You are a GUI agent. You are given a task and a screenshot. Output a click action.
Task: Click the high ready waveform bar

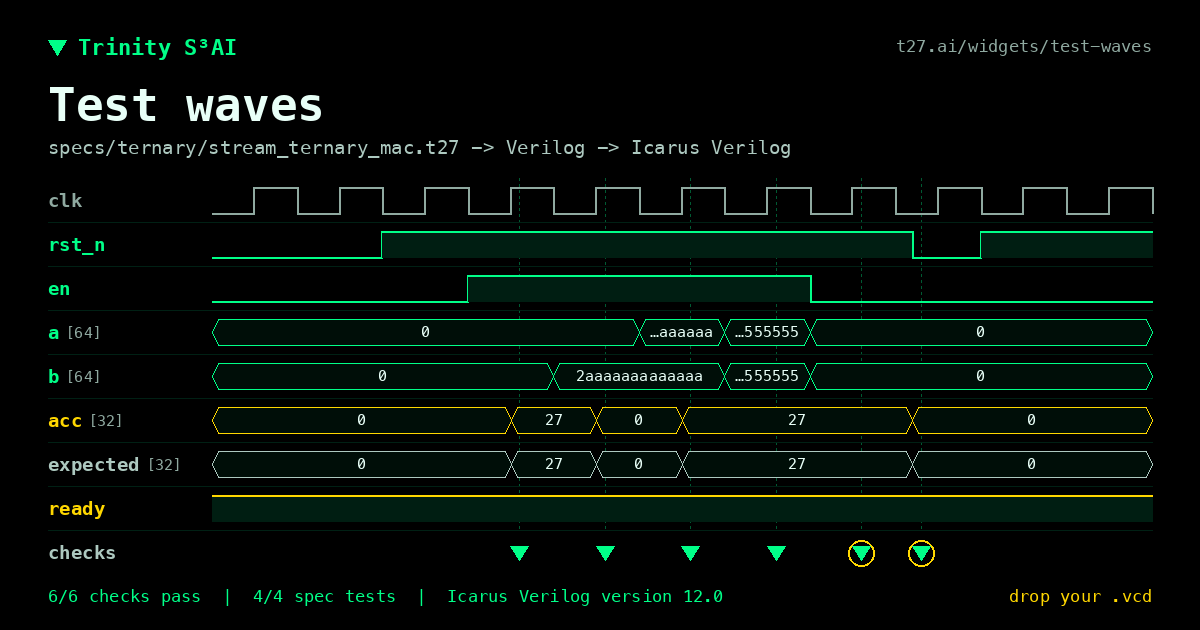(x=682, y=508)
